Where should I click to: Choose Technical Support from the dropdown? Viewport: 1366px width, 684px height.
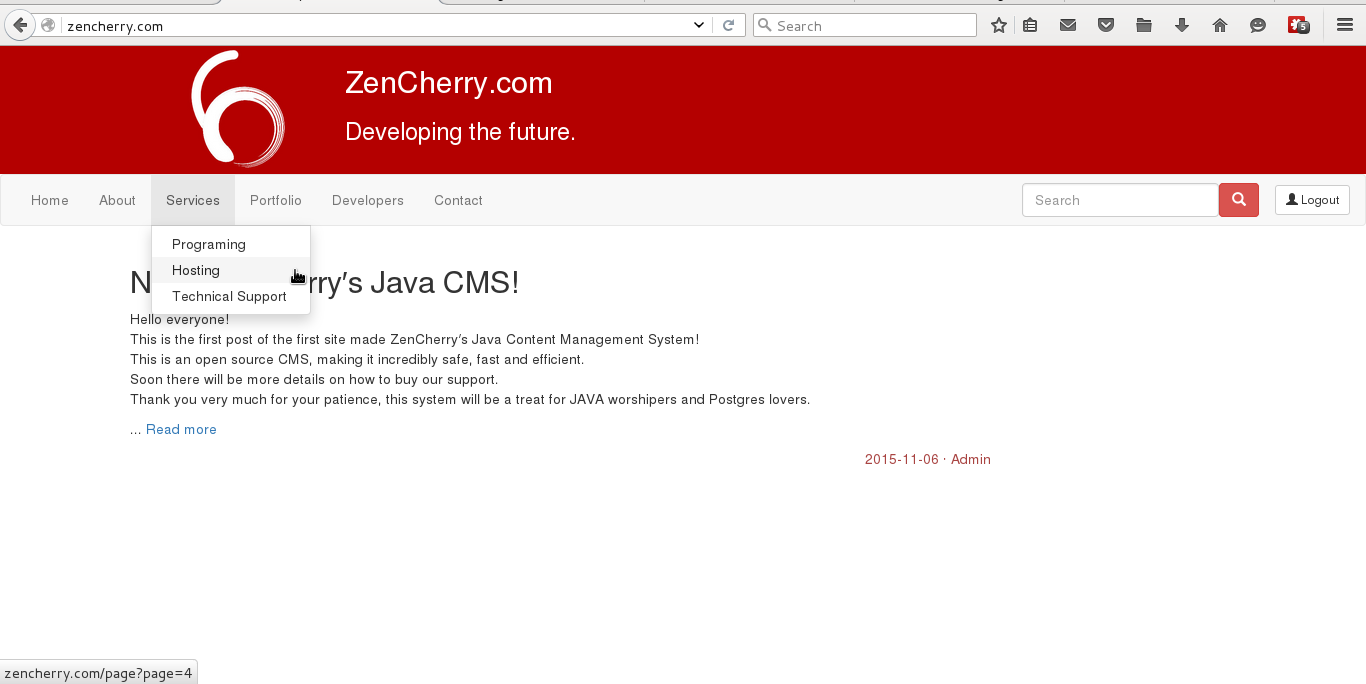(x=229, y=296)
